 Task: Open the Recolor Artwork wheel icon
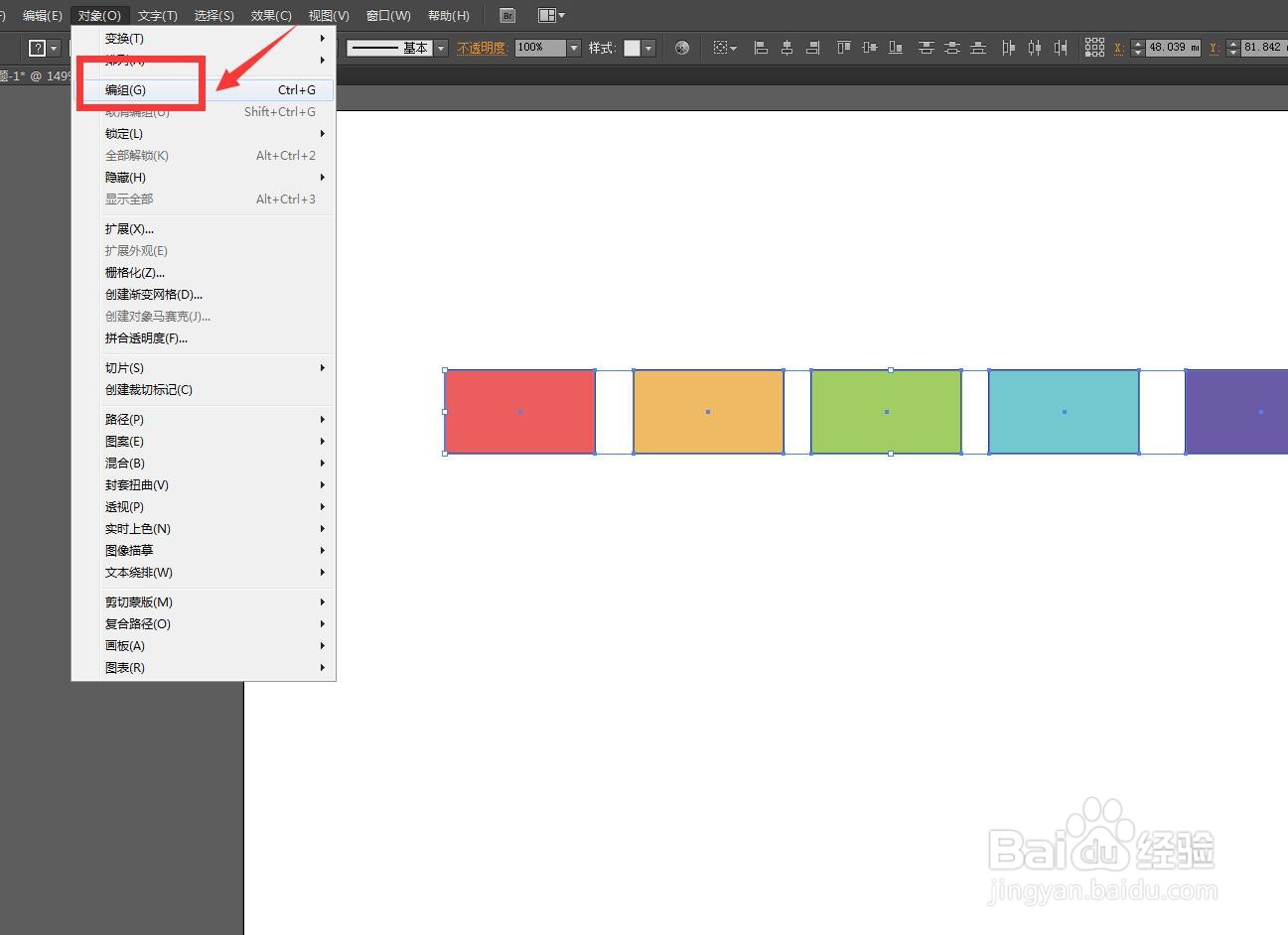(x=682, y=48)
